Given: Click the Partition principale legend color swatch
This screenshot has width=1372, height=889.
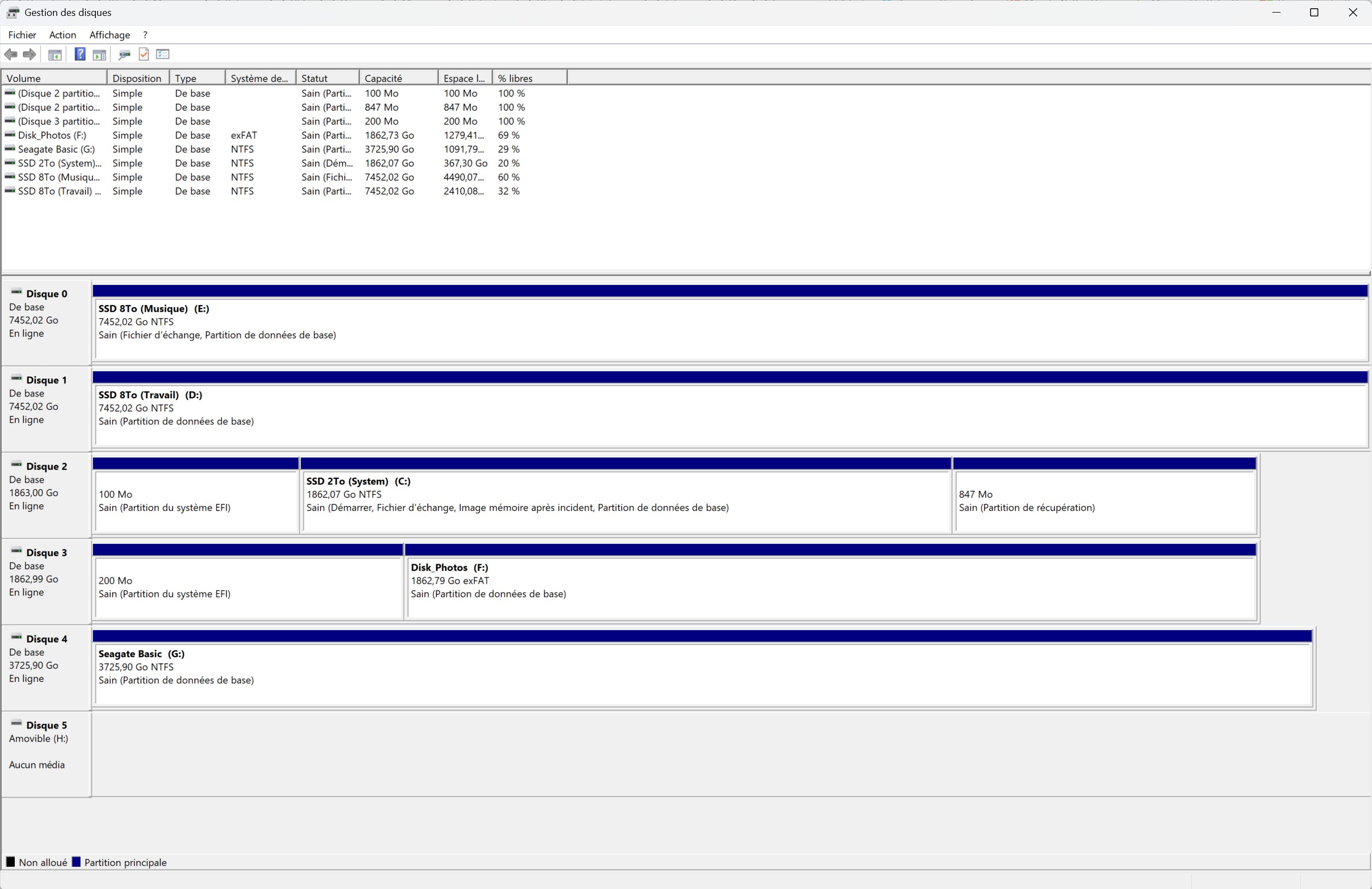Looking at the screenshot, I should (x=76, y=862).
